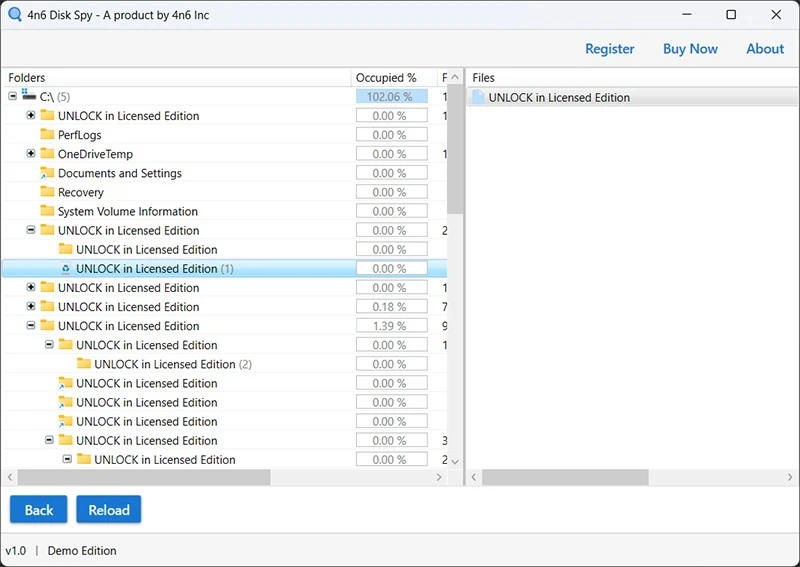Viewport: 800px width, 567px height.
Task: Click the OneDriveTemp folder icon
Action: pos(47,153)
